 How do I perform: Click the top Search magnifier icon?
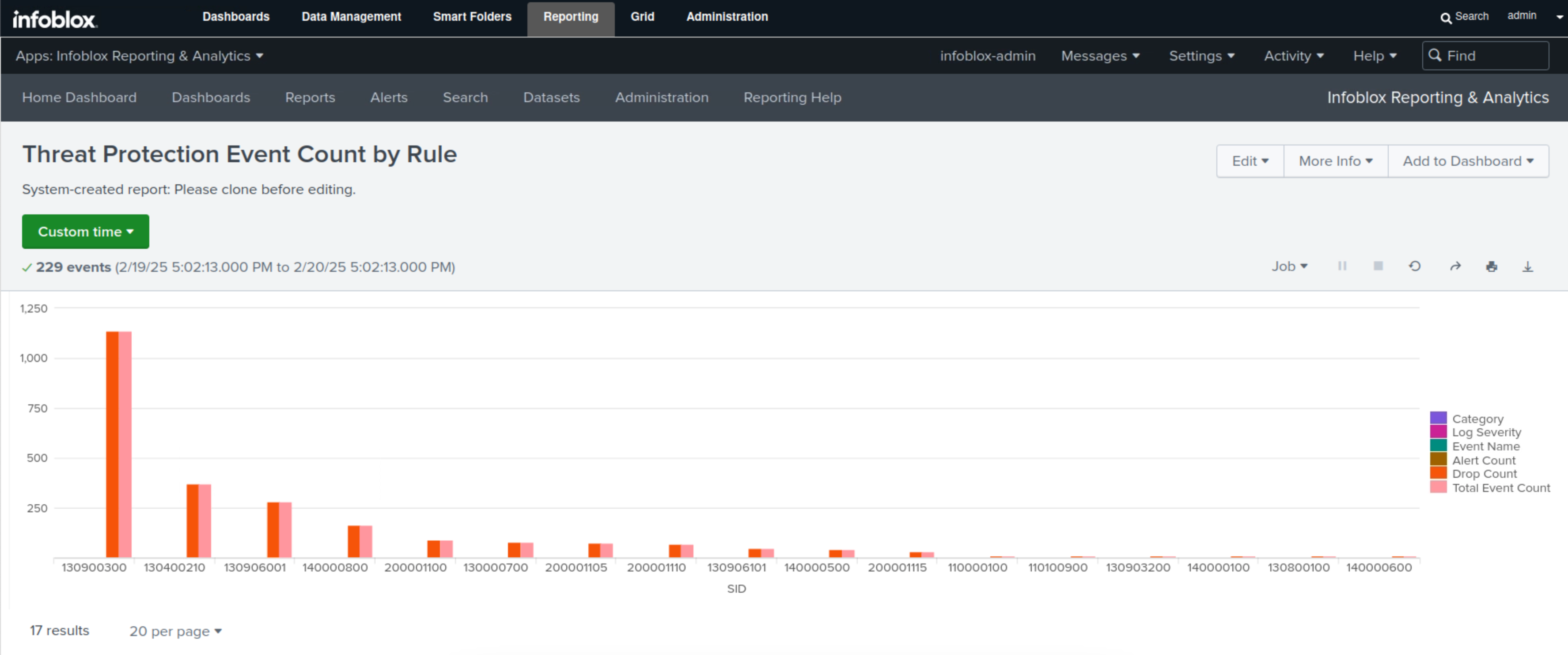[1446, 18]
